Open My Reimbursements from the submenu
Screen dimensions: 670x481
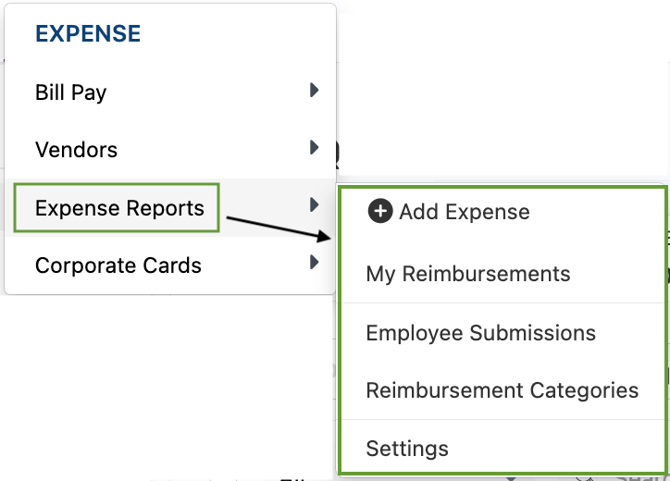(468, 274)
